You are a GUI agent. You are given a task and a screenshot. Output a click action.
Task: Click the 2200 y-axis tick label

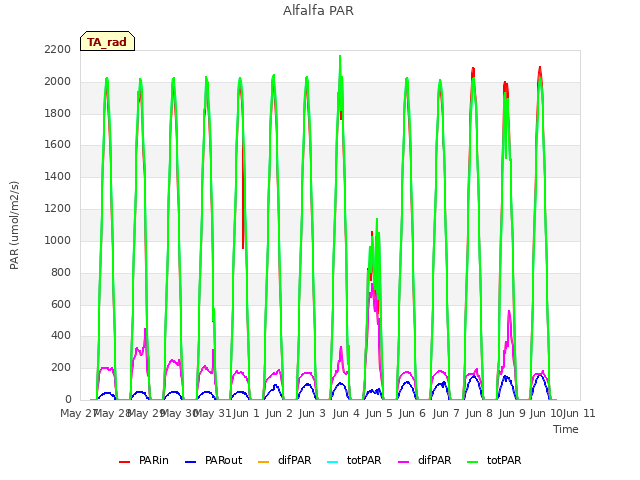[x=58, y=49]
